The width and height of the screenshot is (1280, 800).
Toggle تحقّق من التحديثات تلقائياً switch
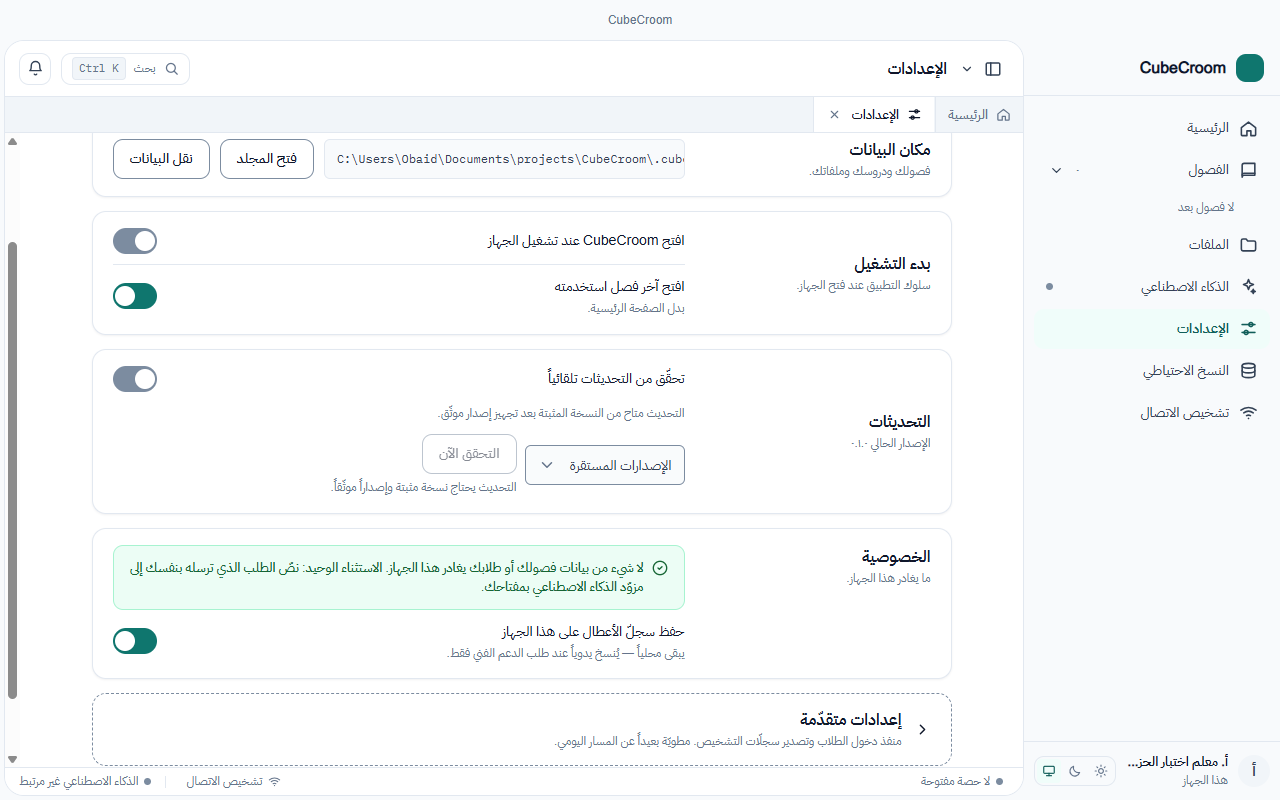coord(135,379)
